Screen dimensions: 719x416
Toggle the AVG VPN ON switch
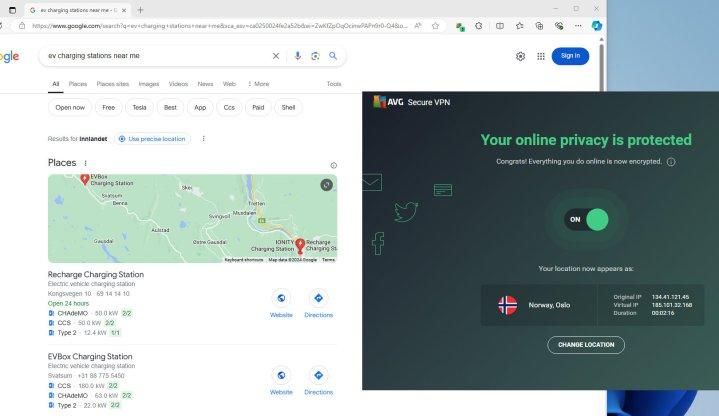(586, 219)
